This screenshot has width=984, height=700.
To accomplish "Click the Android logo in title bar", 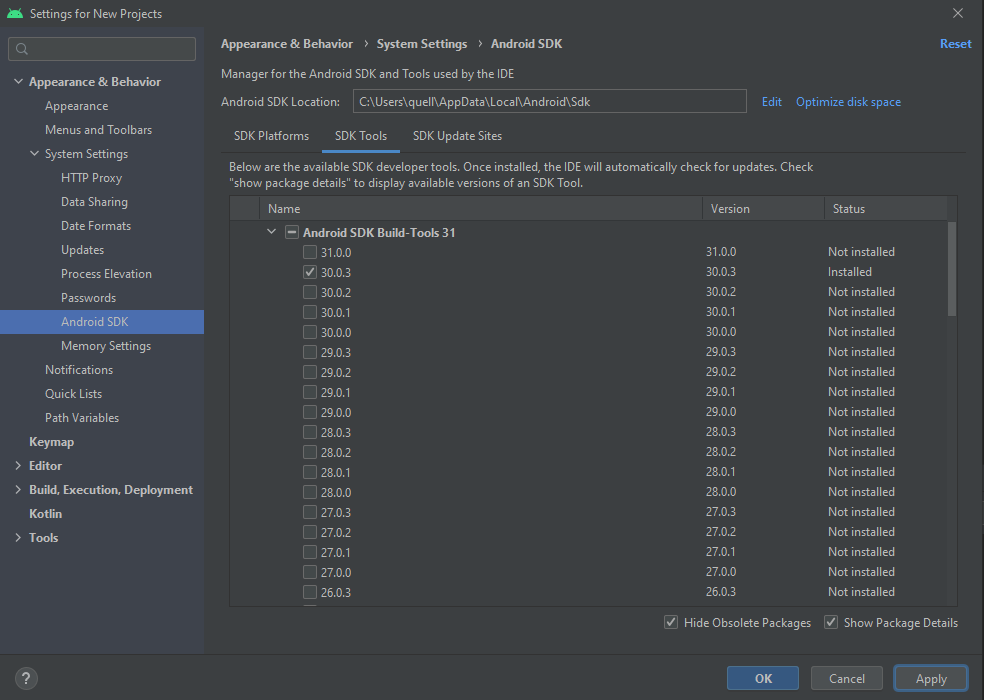I will click(14, 14).
